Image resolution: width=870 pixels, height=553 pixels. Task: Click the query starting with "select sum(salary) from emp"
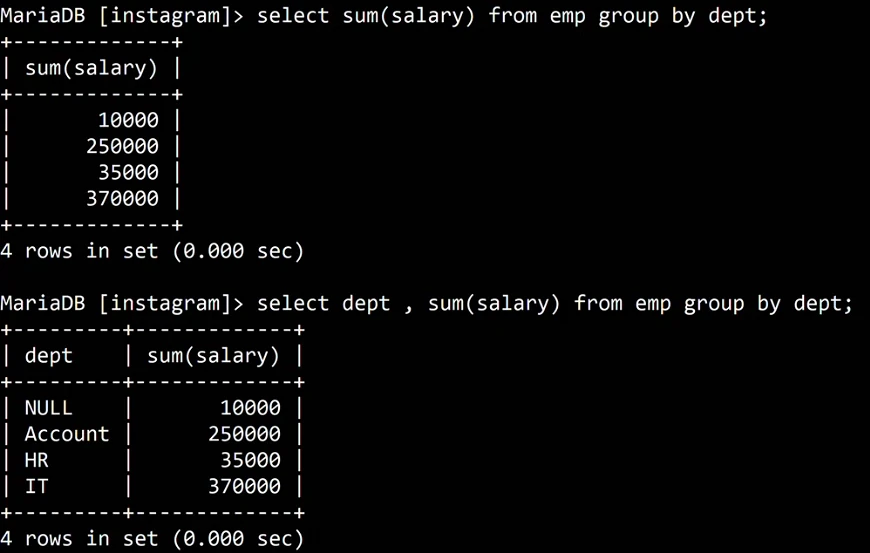click(512, 16)
